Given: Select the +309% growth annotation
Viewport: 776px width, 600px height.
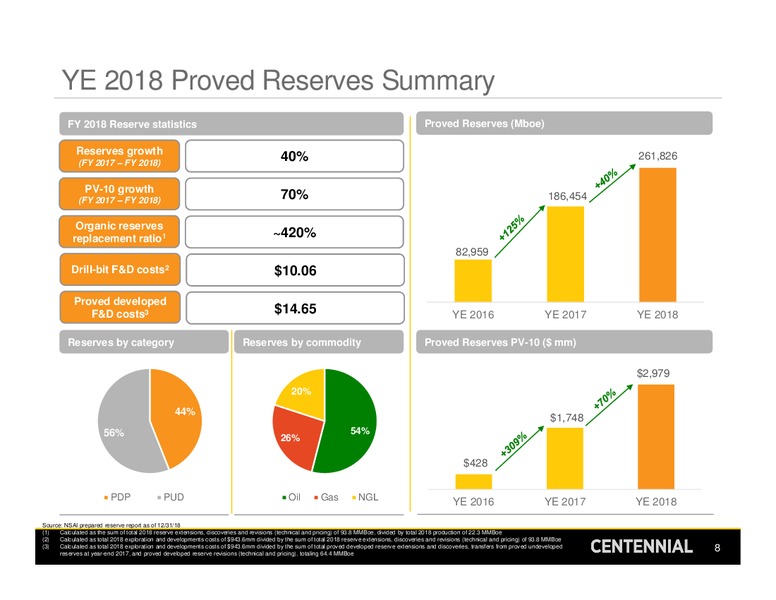Looking at the screenshot, I should click(x=513, y=444).
